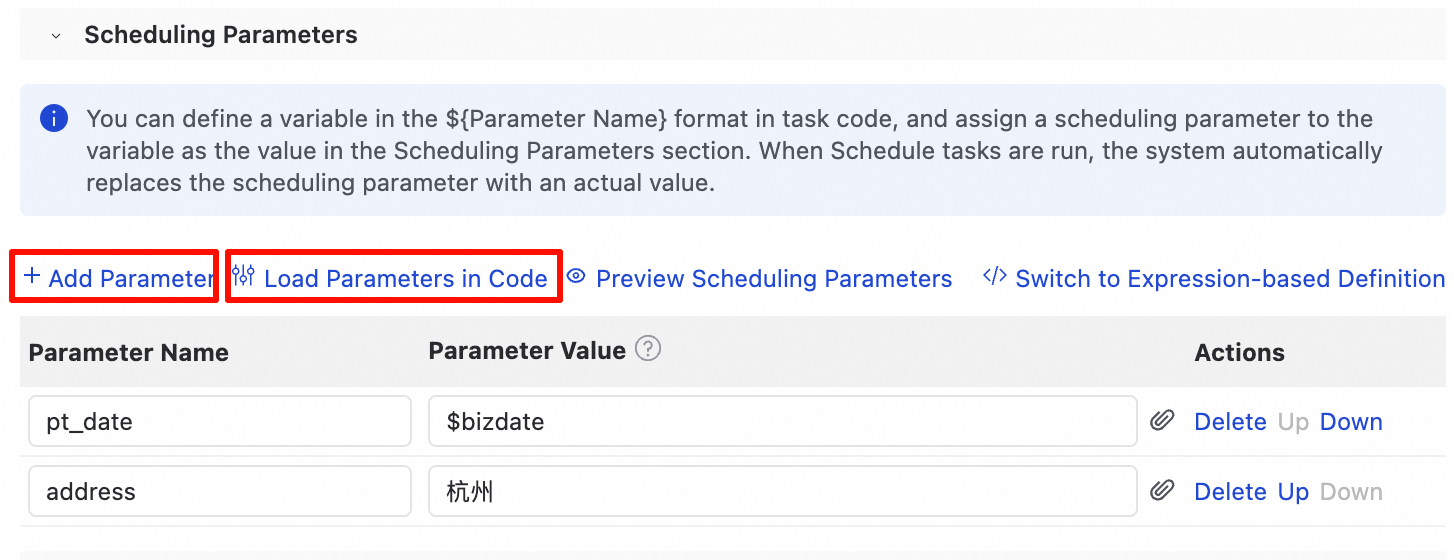Delete the pt_date parameter
The width and height of the screenshot is (1454, 560).
tap(1230, 422)
